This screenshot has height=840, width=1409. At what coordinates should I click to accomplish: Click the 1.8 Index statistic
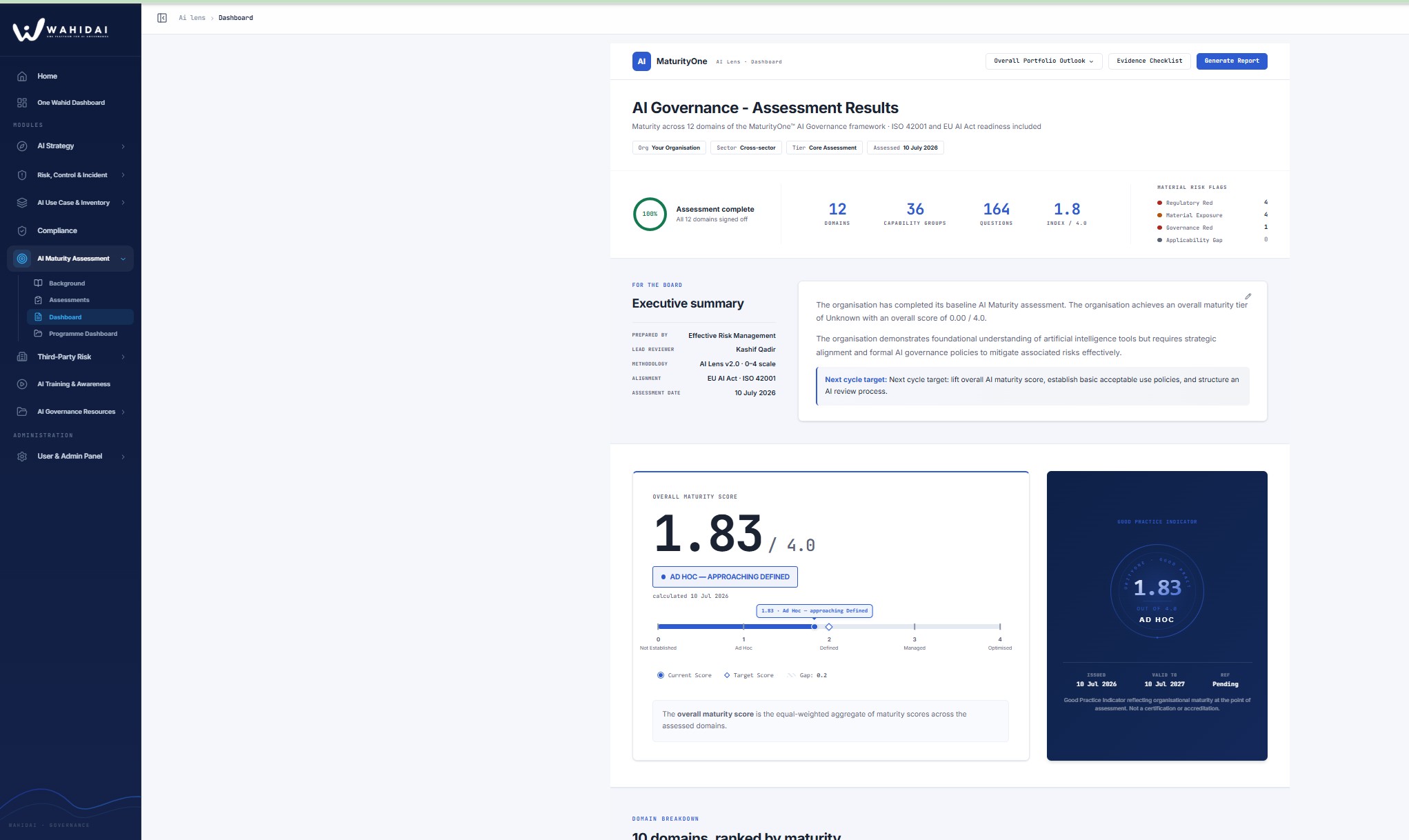1066,214
